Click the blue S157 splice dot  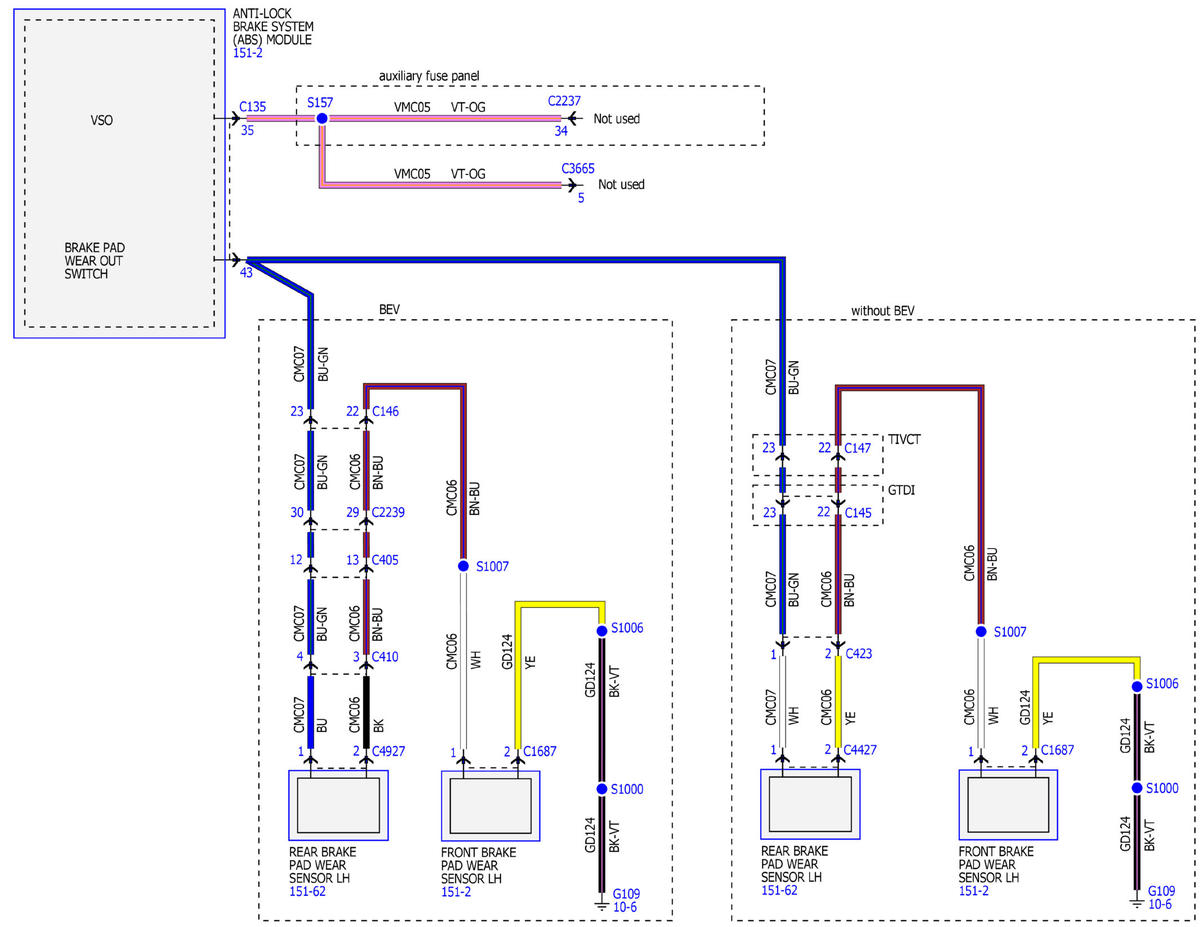pyautogui.click(x=322, y=119)
